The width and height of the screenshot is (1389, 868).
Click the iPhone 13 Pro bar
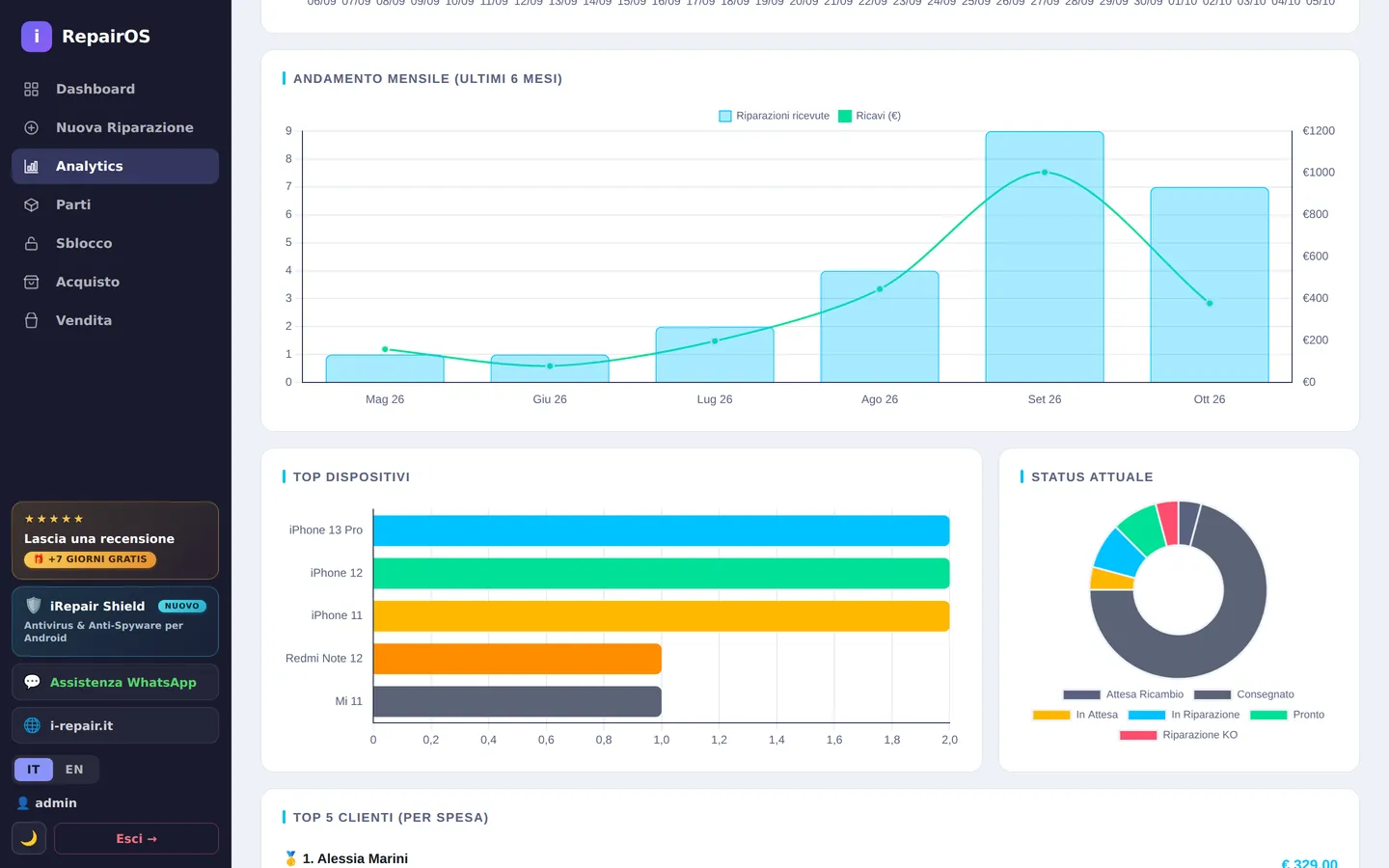click(661, 530)
